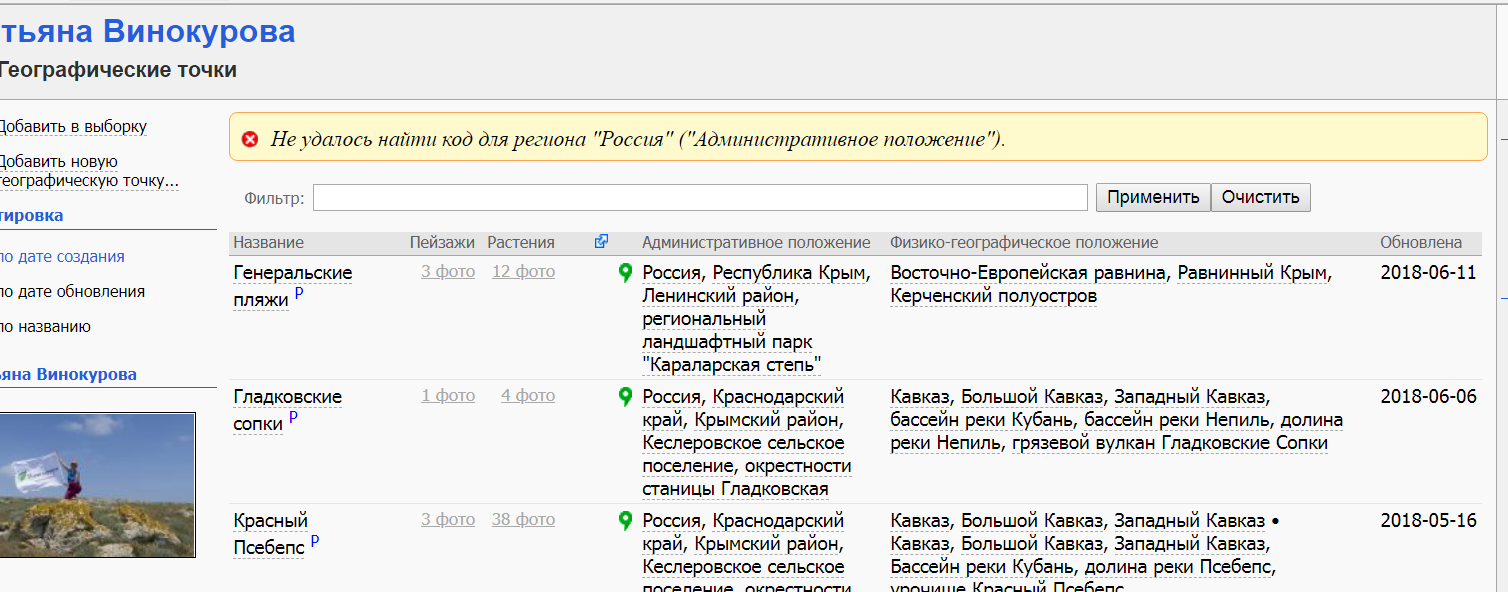Sort by дате обновления
Image resolution: width=1508 pixels, height=592 pixels.
[x=72, y=292]
